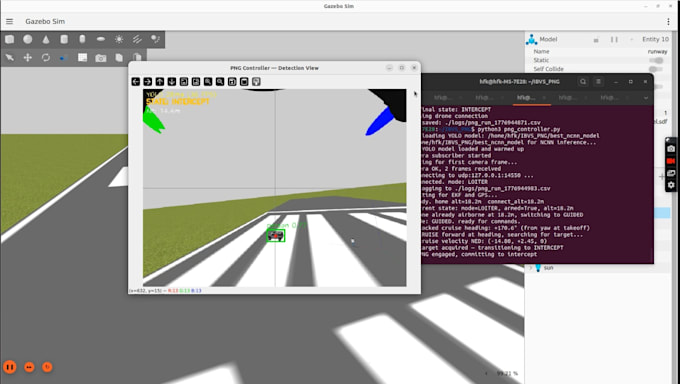Open the snap settings tool
The height and width of the screenshot is (384, 680).
point(64,58)
